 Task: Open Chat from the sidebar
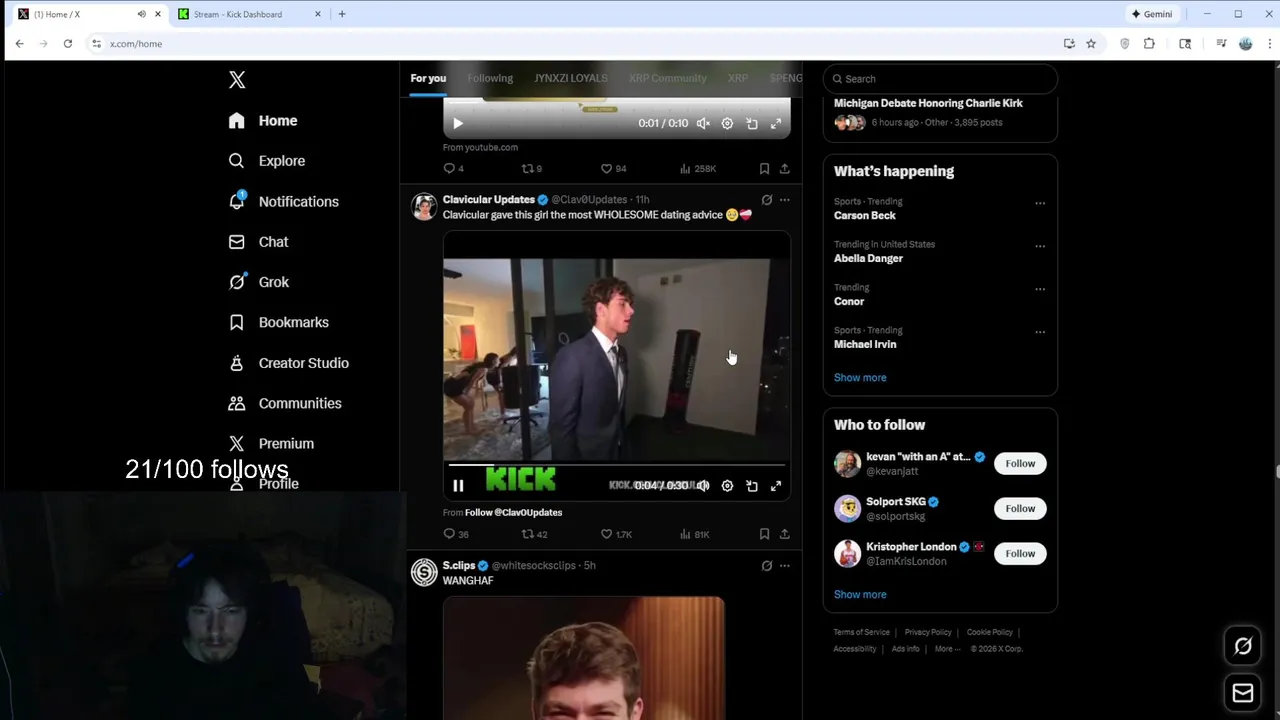258,242
